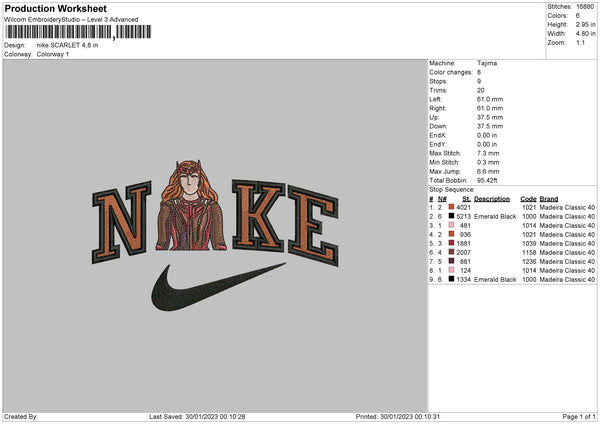Click the black swatch in stop row 2
Viewport: 600px width, 424px height.
point(452,216)
